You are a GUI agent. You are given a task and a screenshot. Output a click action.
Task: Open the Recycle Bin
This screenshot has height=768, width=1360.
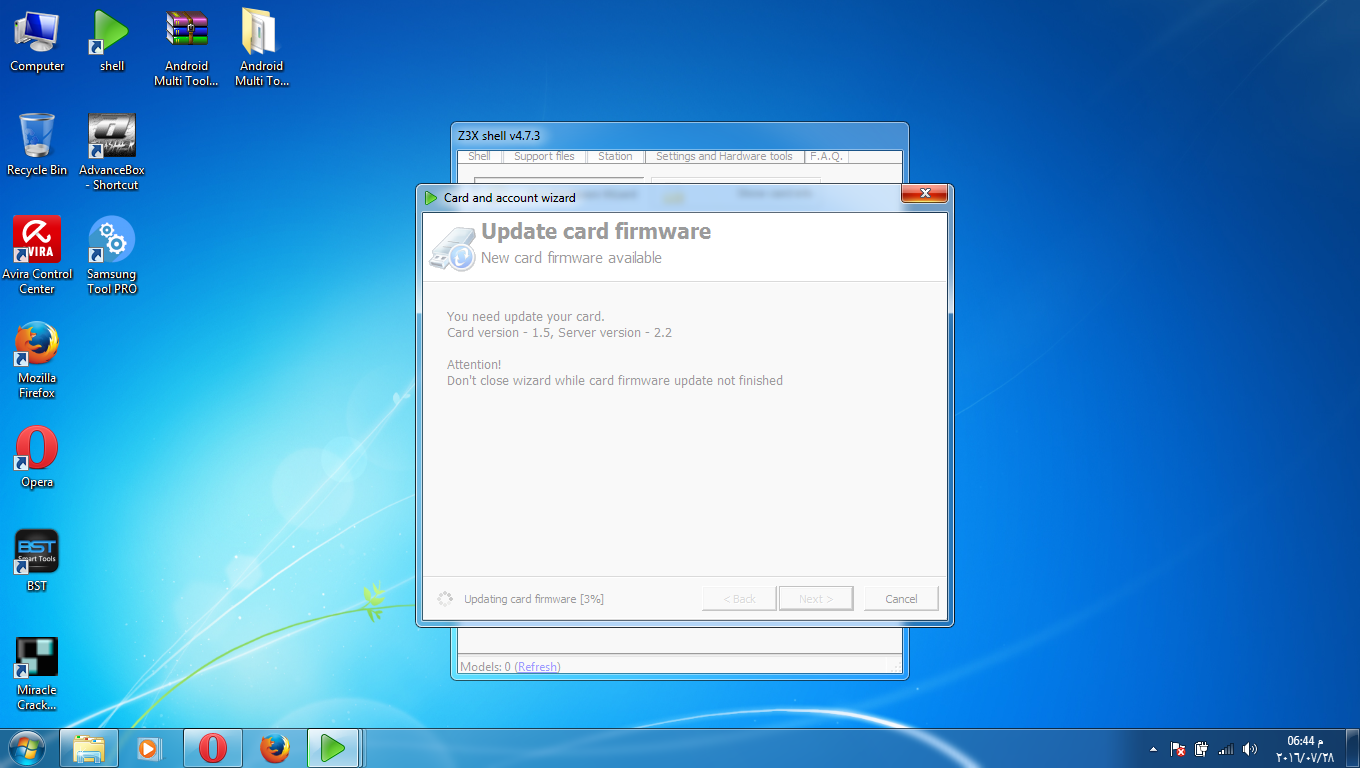coord(37,145)
